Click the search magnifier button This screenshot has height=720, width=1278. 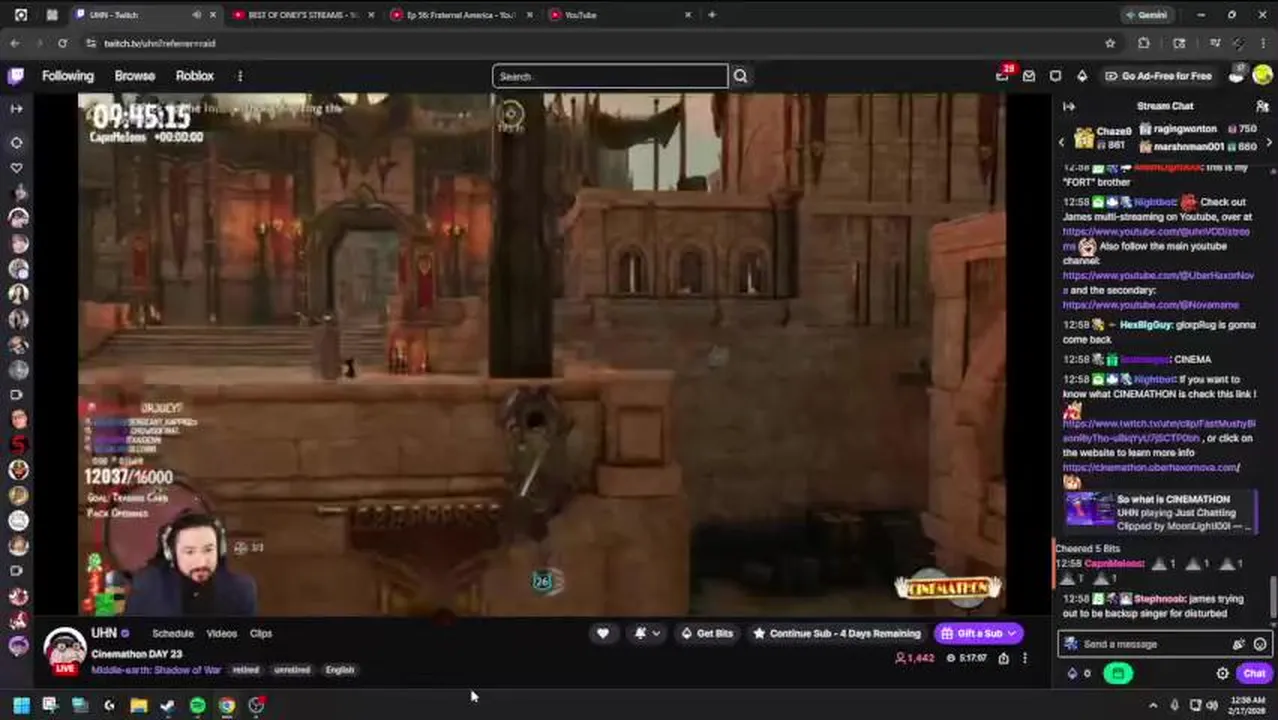[740, 76]
